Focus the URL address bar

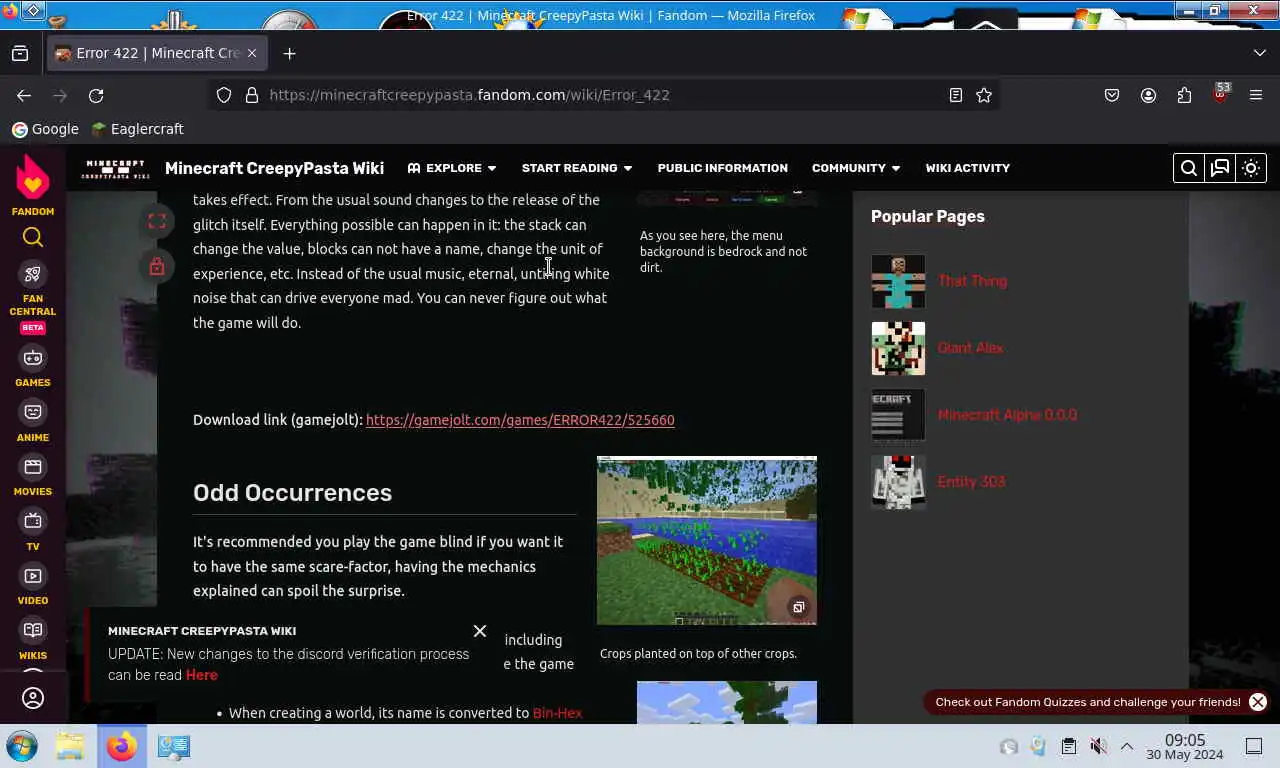(x=605, y=95)
